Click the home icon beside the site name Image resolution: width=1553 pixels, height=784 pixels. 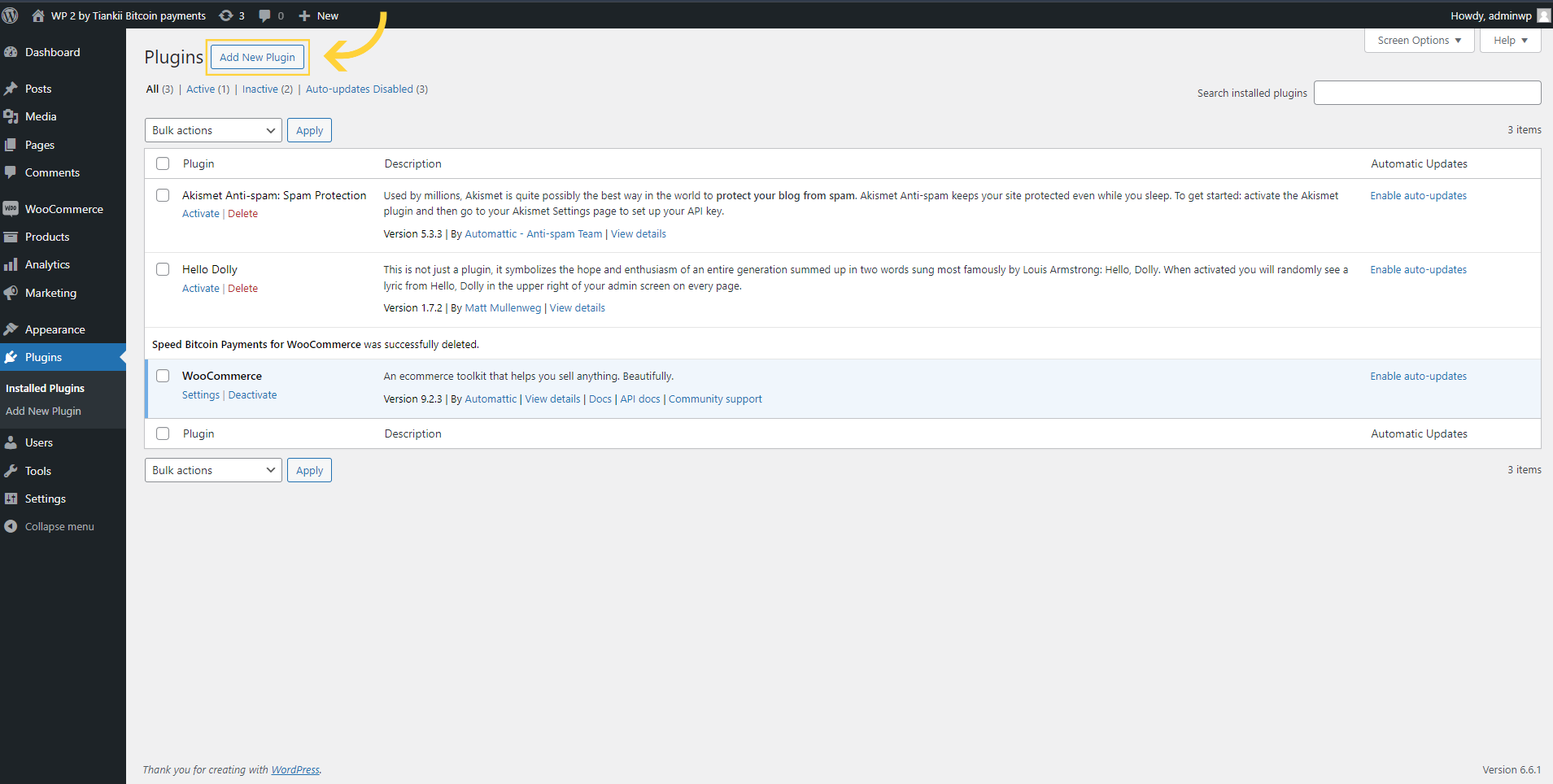pos(38,15)
